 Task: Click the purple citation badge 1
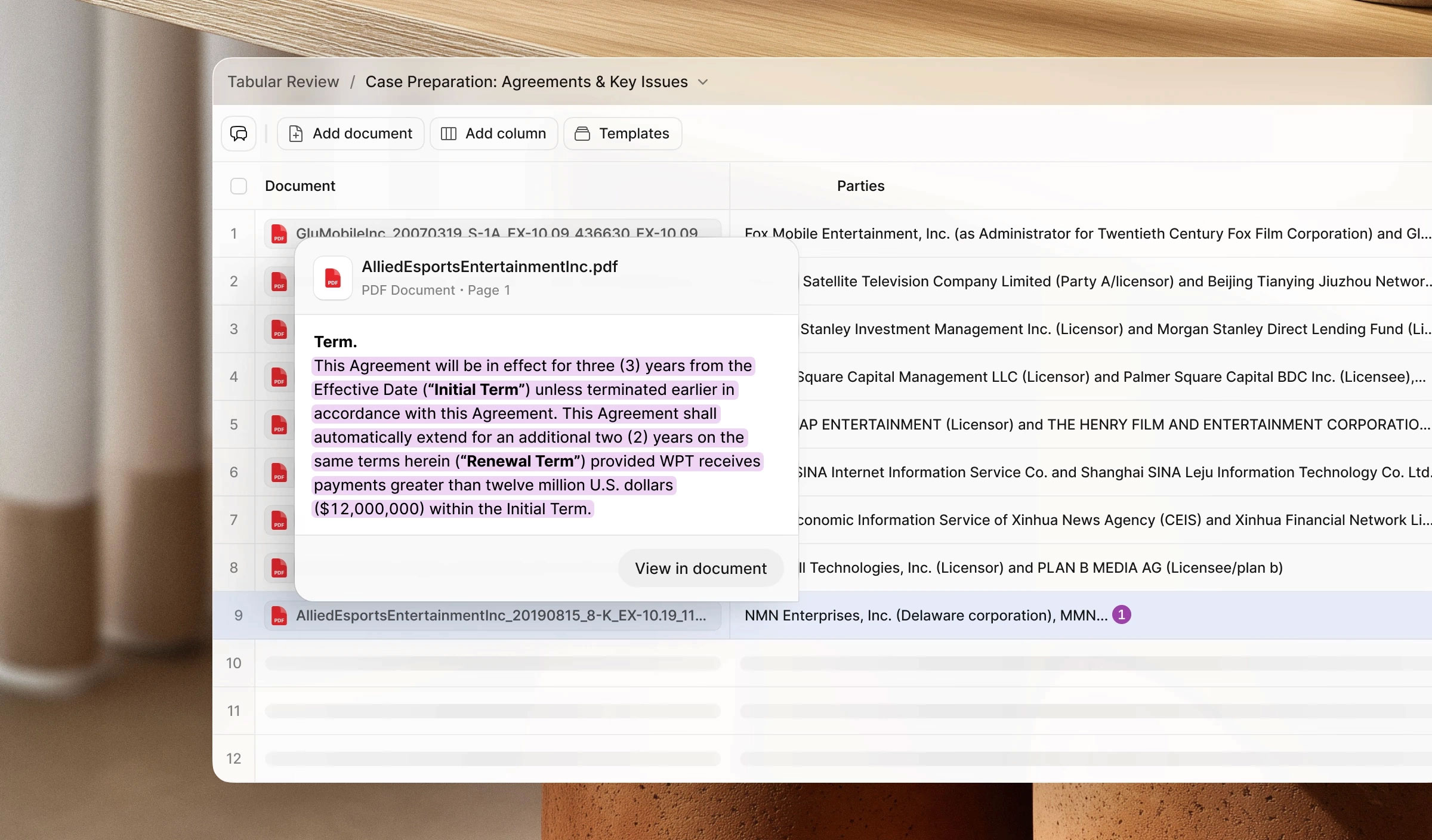point(1121,614)
